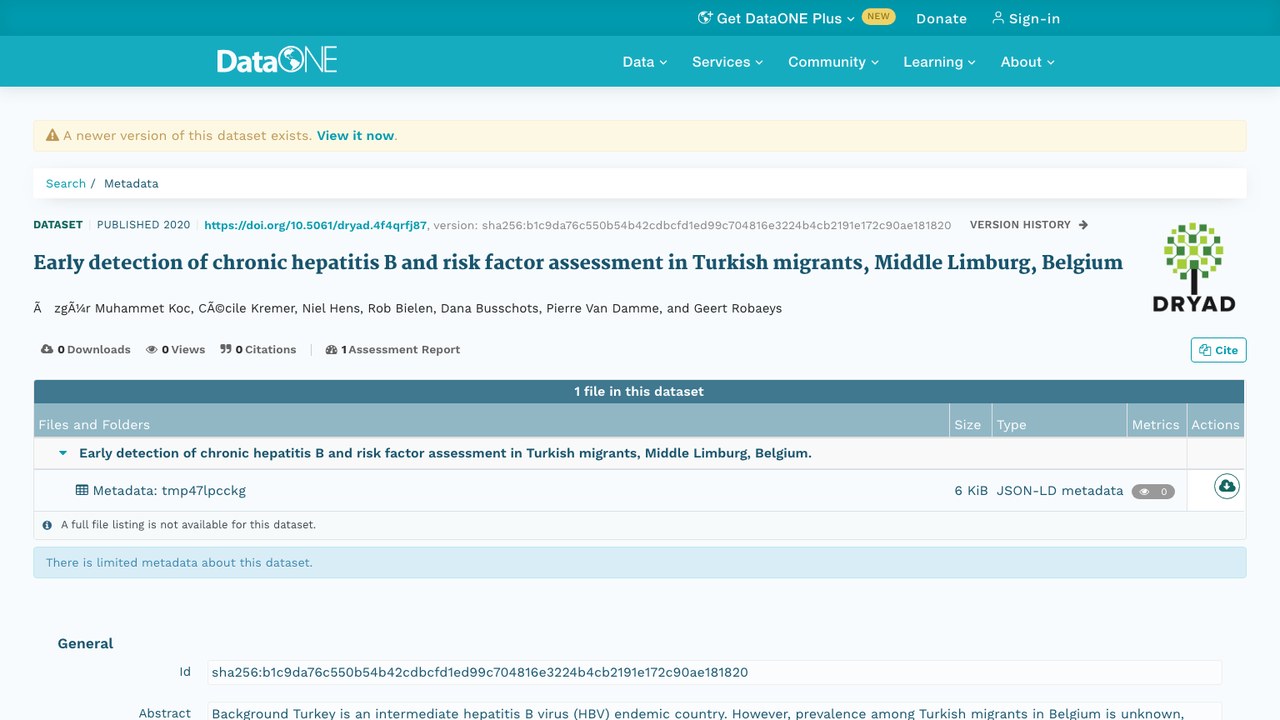Viewport: 1280px width, 720px height.
Task: Expand the Services menu
Action: point(727,61)
